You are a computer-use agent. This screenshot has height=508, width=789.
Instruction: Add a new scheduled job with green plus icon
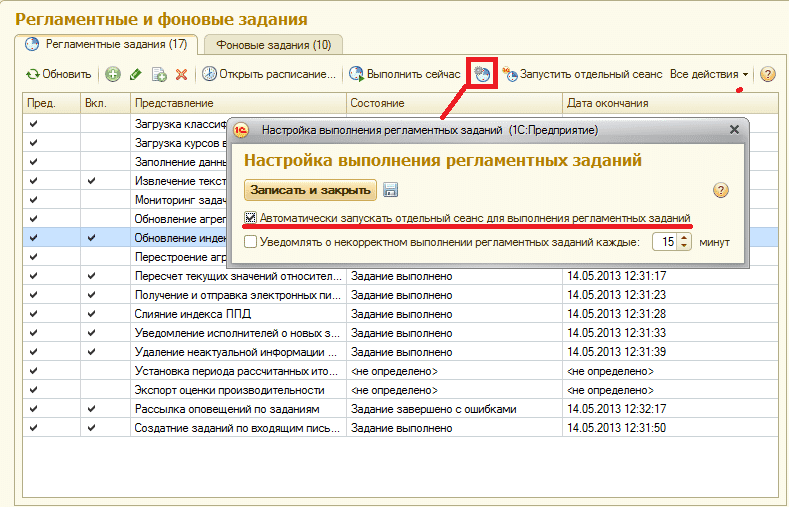113,74
